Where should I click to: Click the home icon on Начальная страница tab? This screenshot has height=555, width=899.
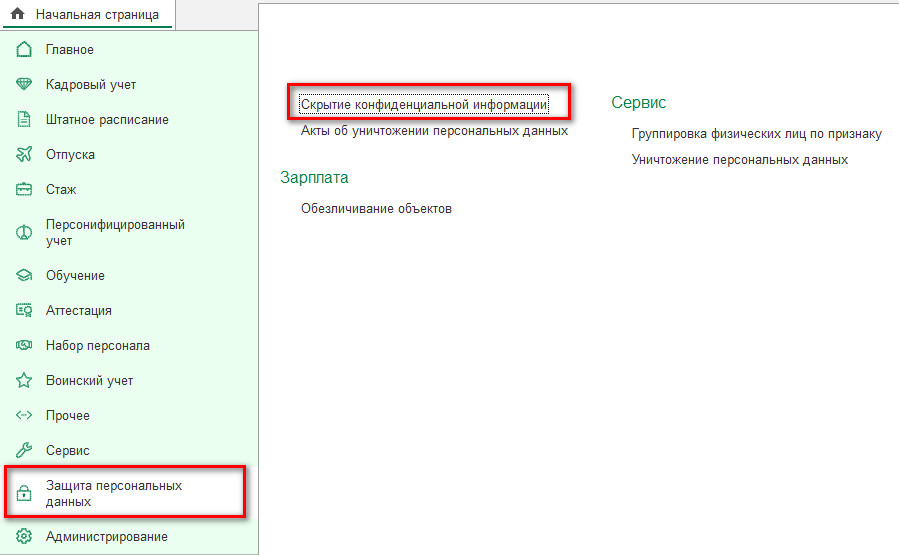point(17,15)
